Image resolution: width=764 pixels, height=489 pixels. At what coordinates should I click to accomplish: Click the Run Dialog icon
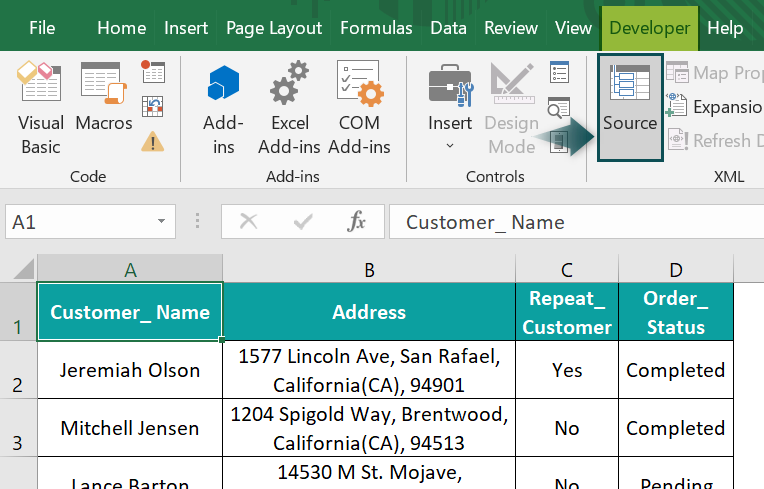point(559,142)
